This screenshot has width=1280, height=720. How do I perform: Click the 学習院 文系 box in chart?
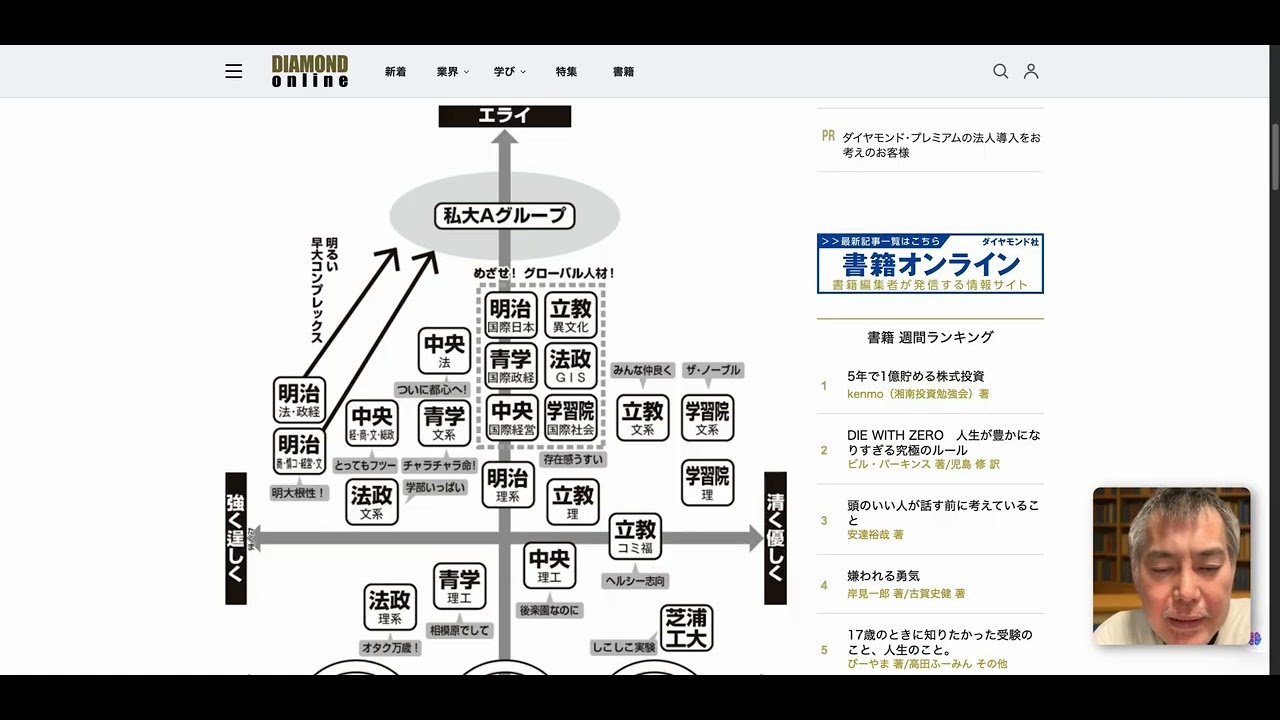(707, 418)
